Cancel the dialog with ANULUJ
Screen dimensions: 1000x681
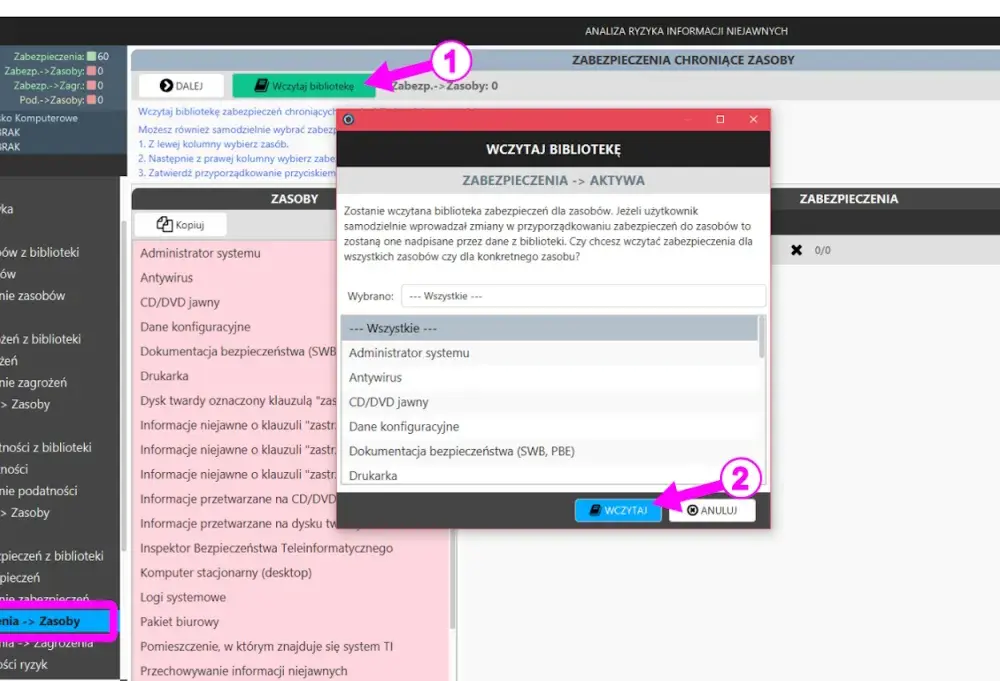[712, 510]
